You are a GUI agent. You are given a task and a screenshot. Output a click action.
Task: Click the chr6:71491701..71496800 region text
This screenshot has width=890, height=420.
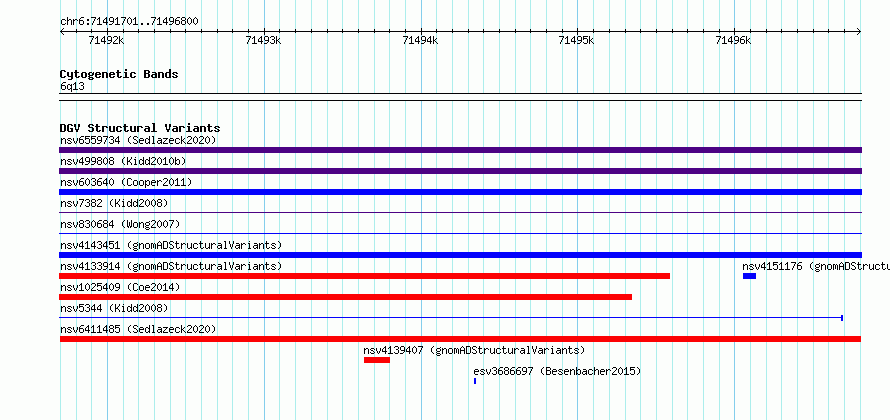129,22
